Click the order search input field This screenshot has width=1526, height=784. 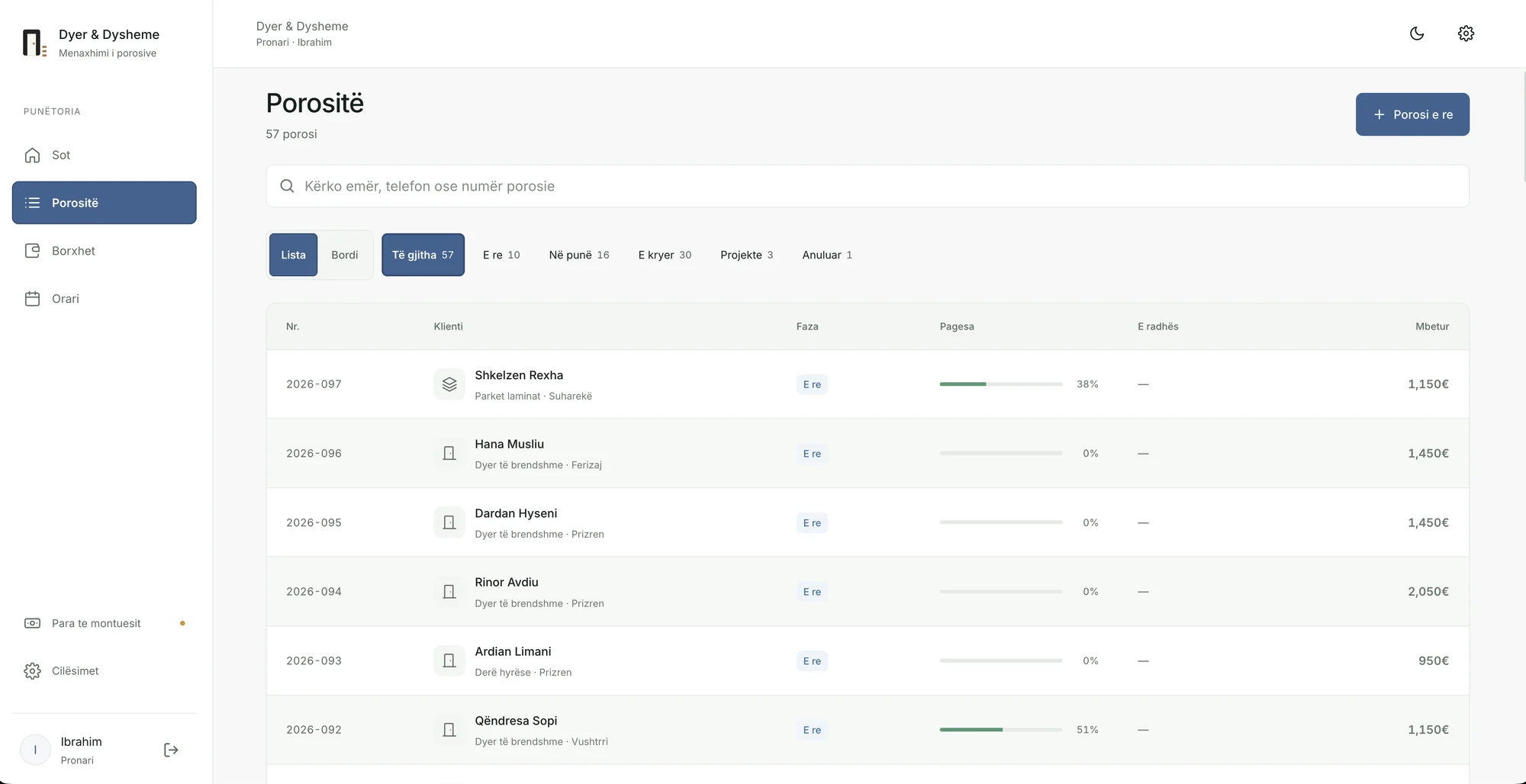point(868,186)
